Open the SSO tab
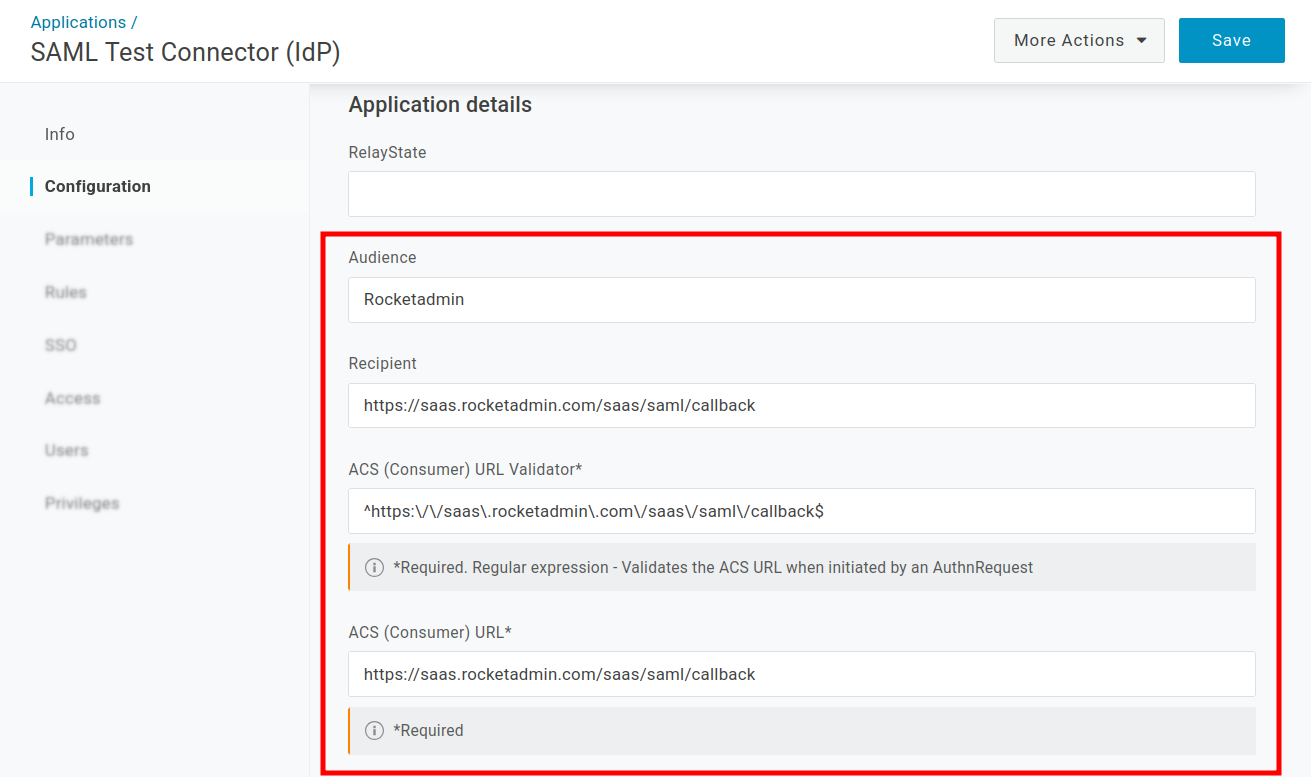 [x=61, y=345]
